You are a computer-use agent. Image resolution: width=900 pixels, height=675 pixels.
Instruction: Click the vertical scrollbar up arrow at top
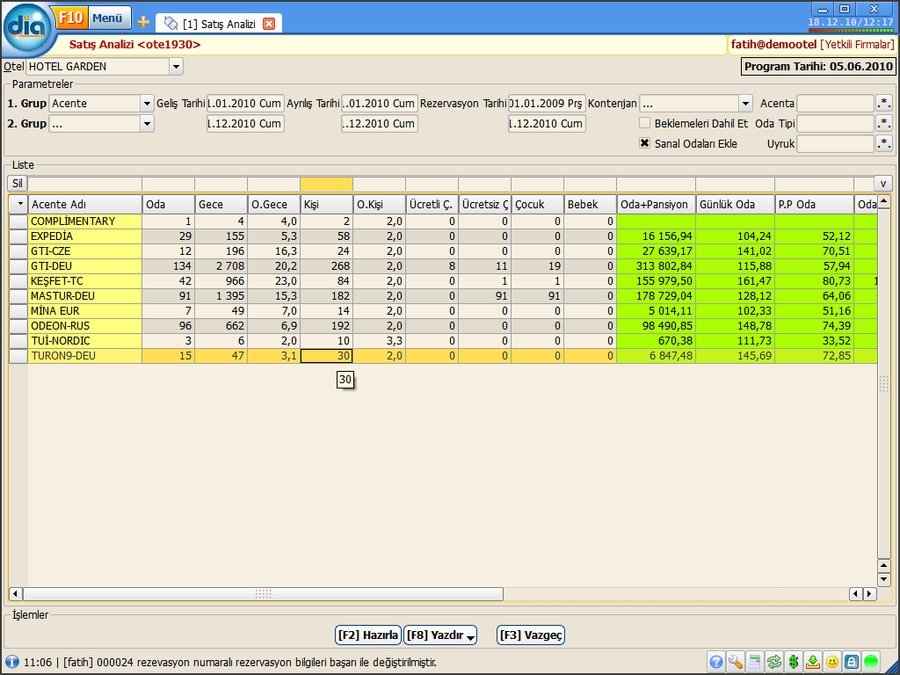[883, 201]
